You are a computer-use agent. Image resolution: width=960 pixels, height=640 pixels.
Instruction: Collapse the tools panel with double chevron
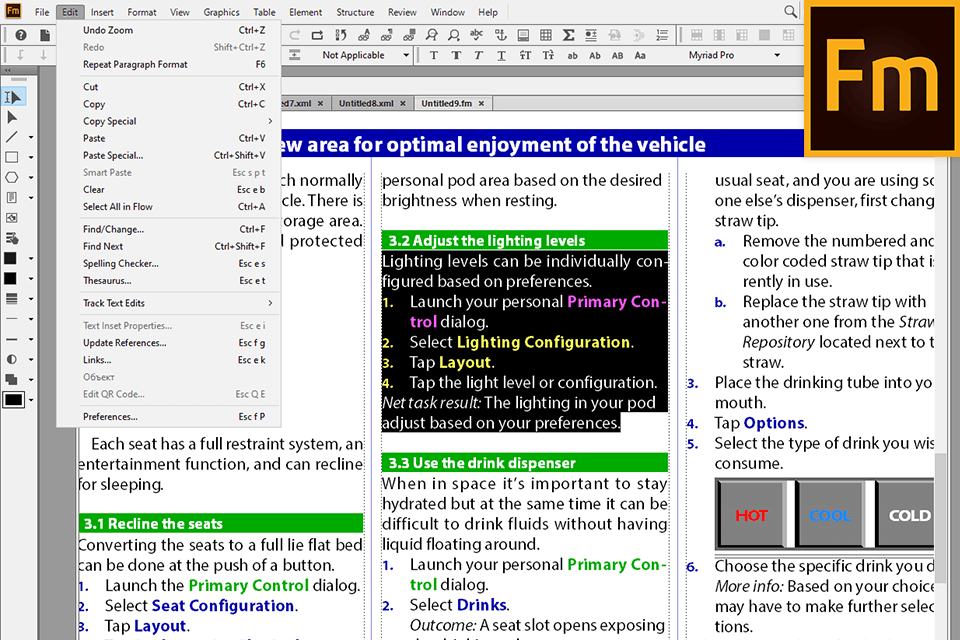7,71
